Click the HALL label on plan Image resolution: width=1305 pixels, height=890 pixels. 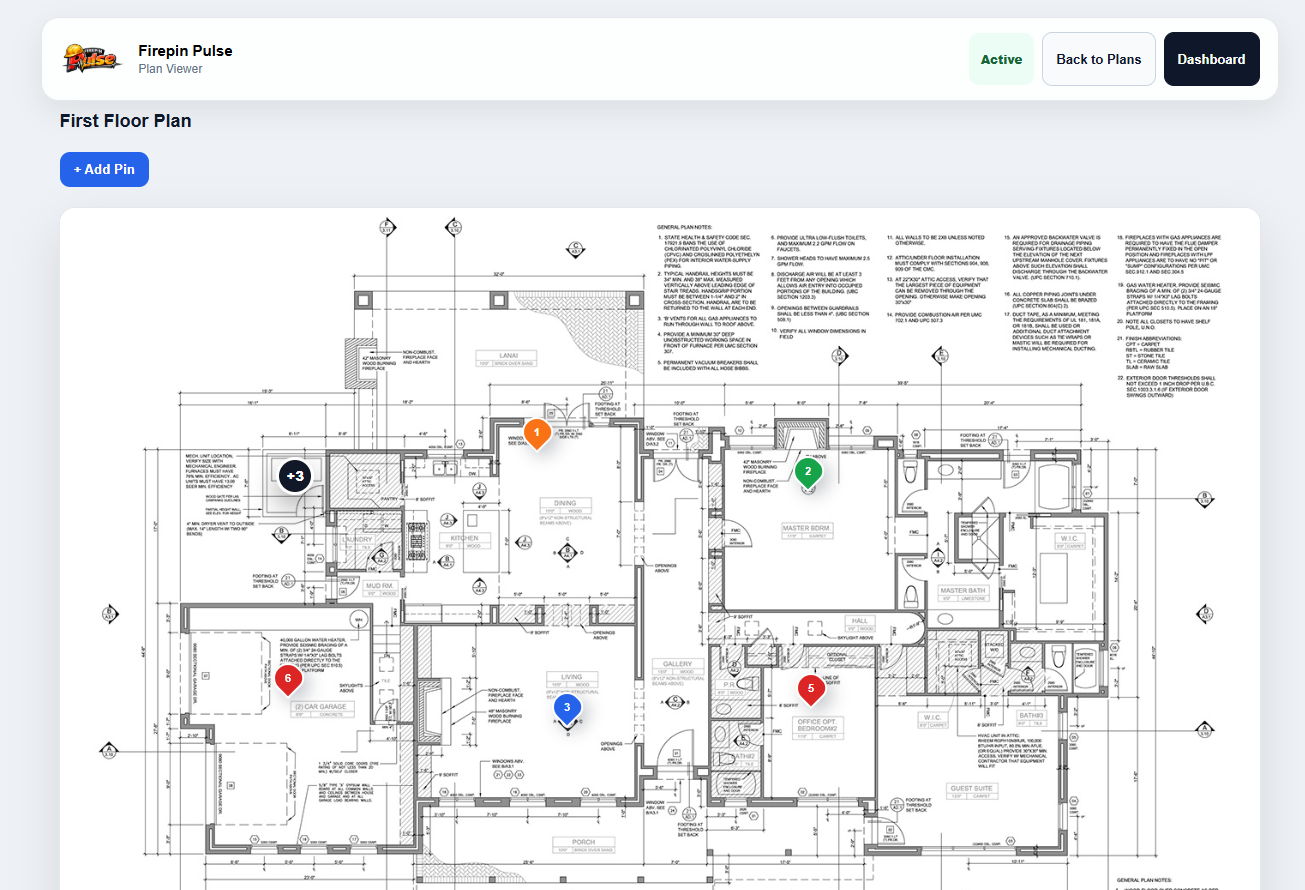pyautogui.click(x=860, y=621)
